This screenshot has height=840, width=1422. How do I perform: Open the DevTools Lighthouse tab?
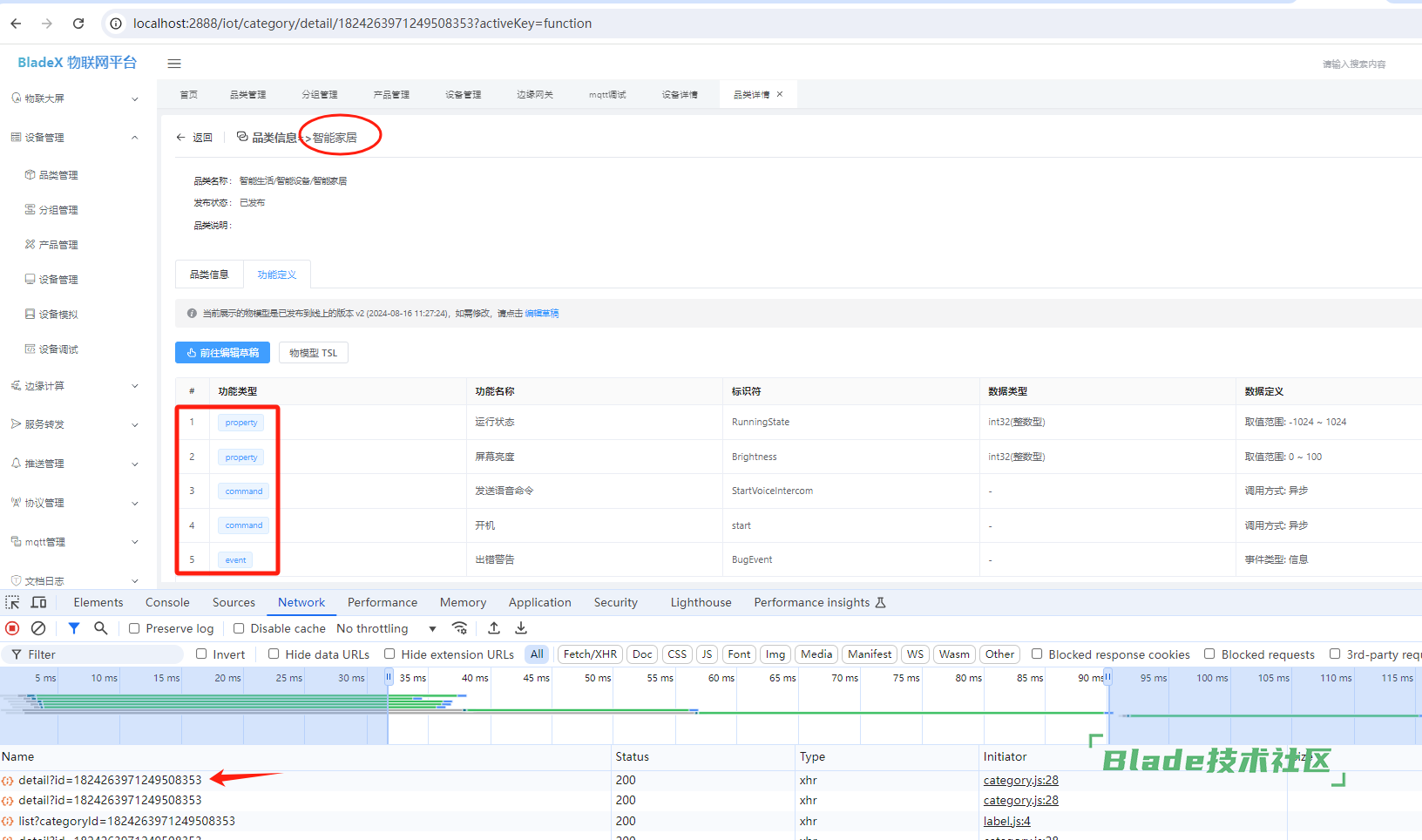[x=701, y=602]
